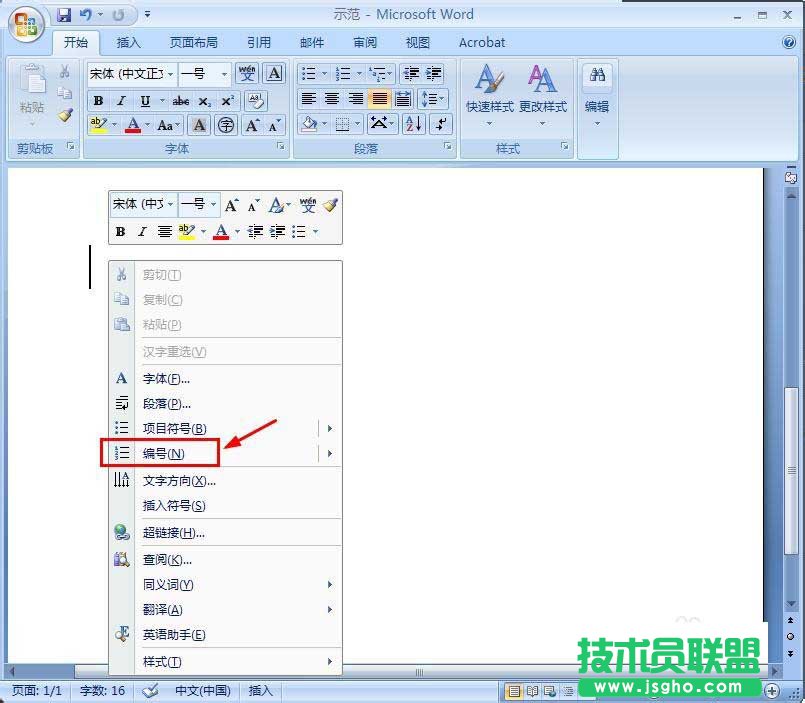Click the Enclose Characters circle icon
805x703 pixels.
pos(226,125)
